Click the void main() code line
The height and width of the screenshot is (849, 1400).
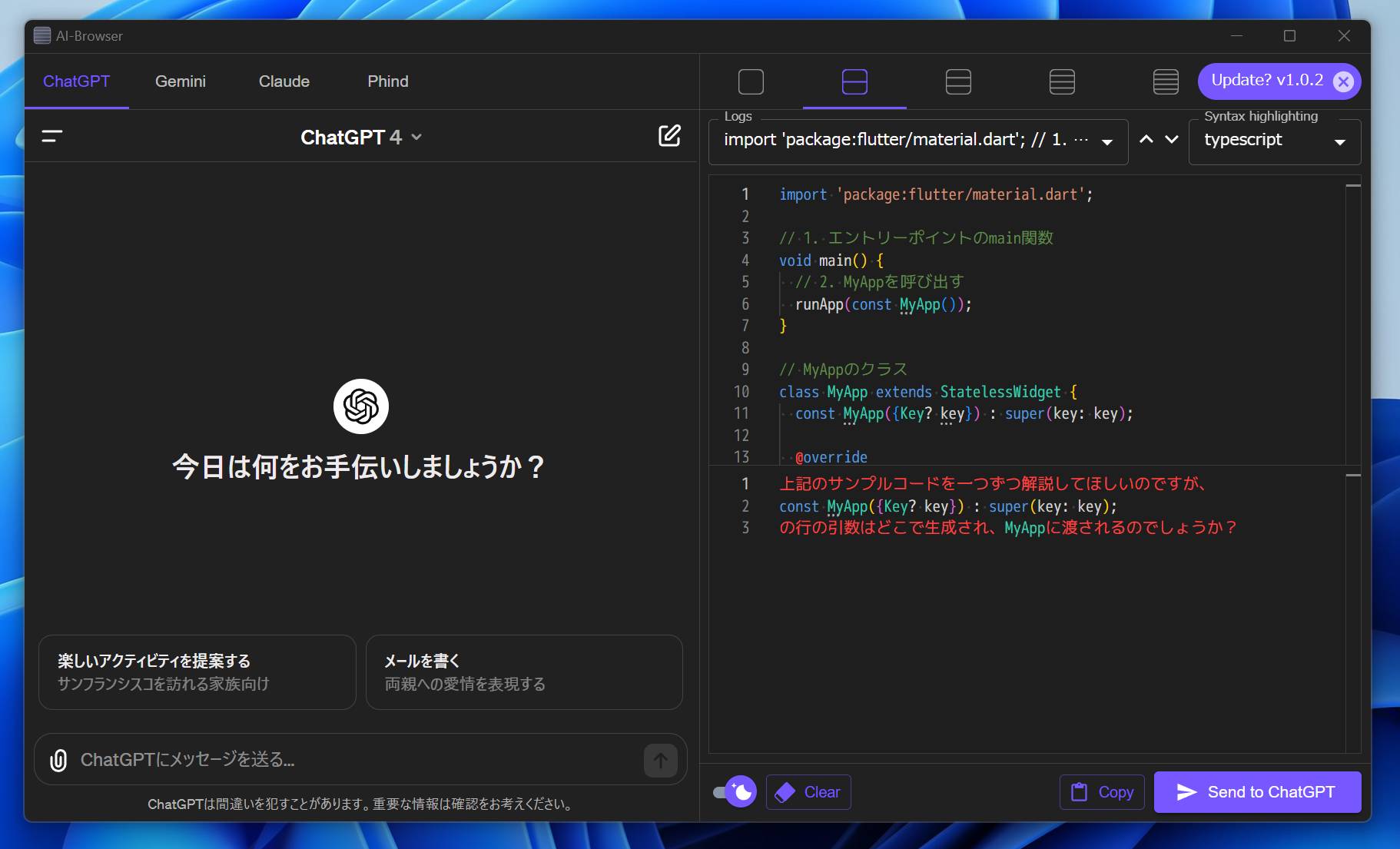coord(831,260)
